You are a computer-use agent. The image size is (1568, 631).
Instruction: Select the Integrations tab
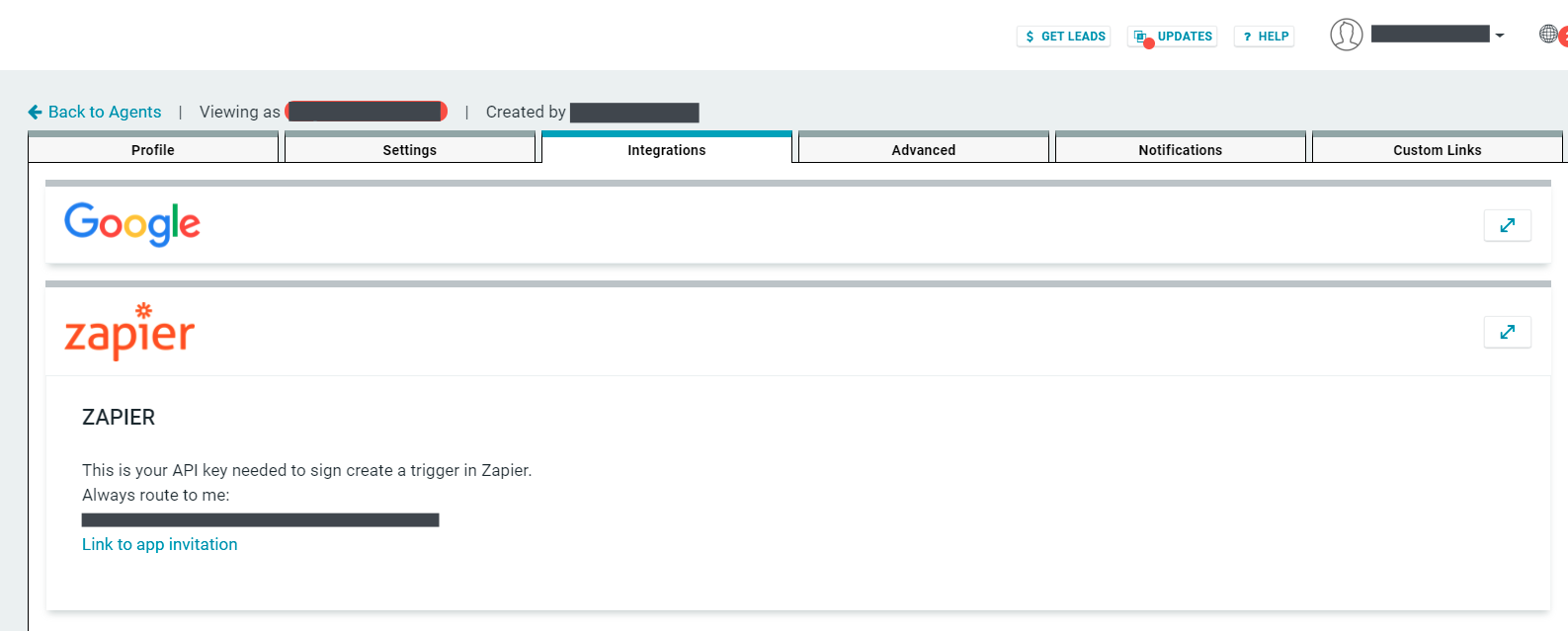click(667, 149)
